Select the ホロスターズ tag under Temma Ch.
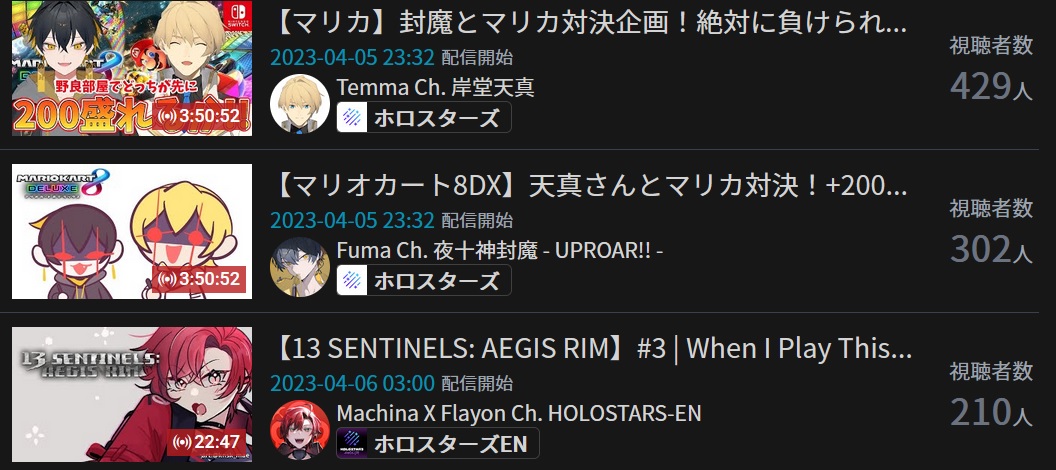This screenshot has width=1056, height=470. (424, 118)
